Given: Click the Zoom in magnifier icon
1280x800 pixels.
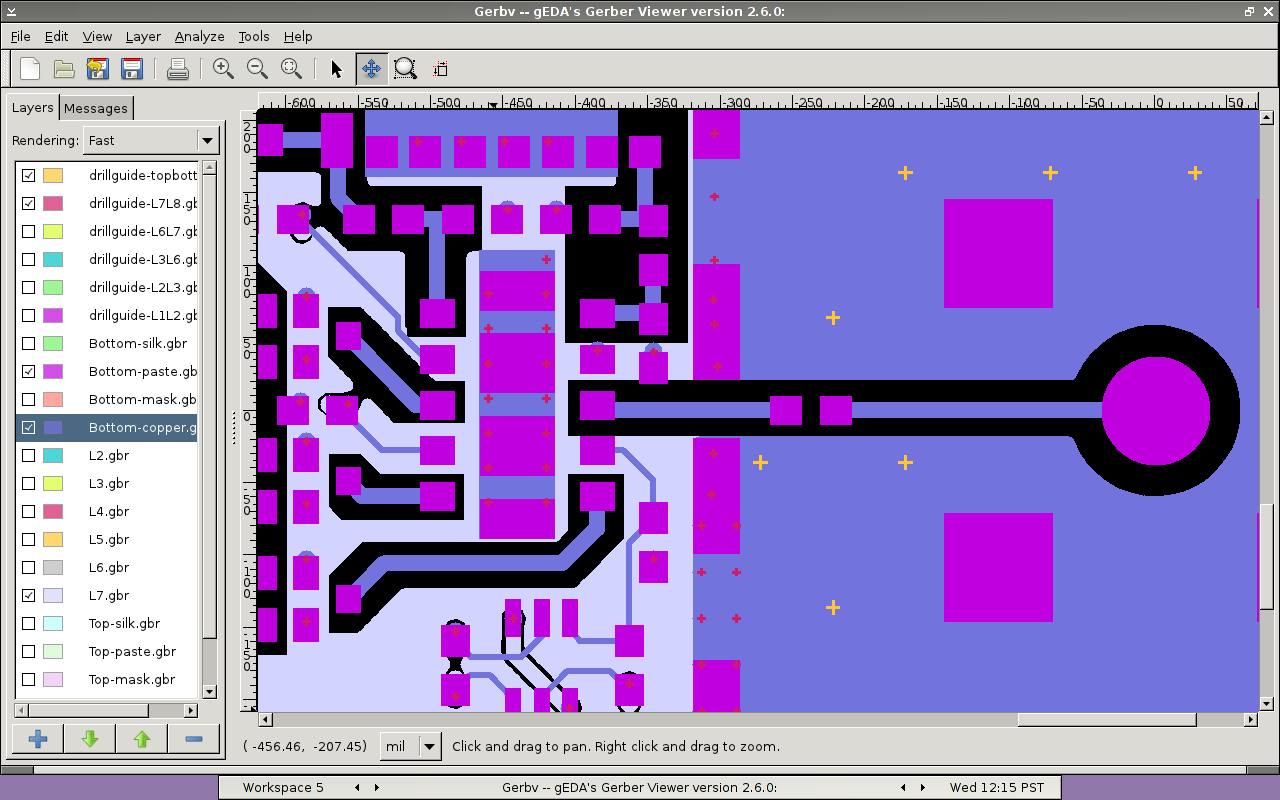Looking at the screenshot, I should 223,69.
